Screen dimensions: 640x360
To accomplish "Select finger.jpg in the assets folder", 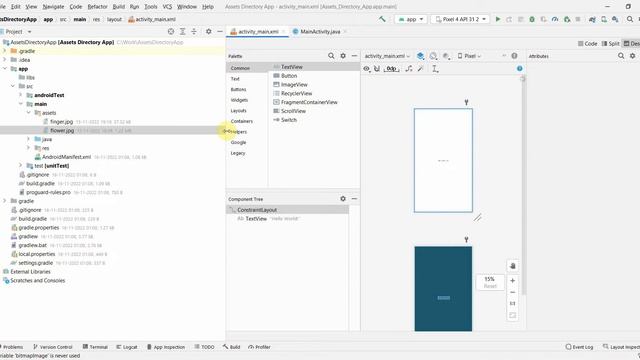I will (62, 122).
